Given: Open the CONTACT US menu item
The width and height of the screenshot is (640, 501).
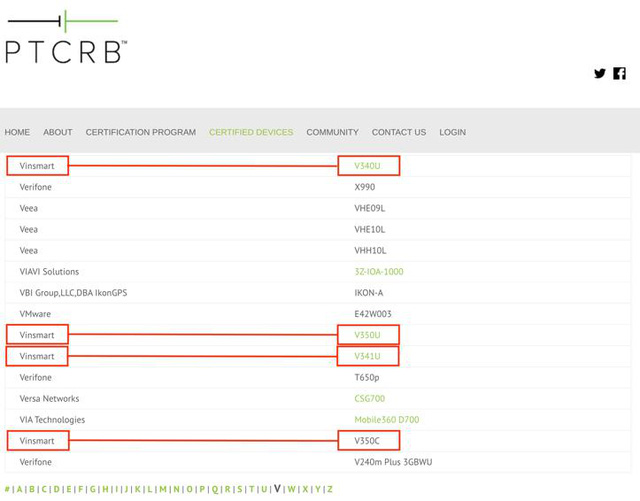Looking at the screenshot, I should (x=399, y=132).
